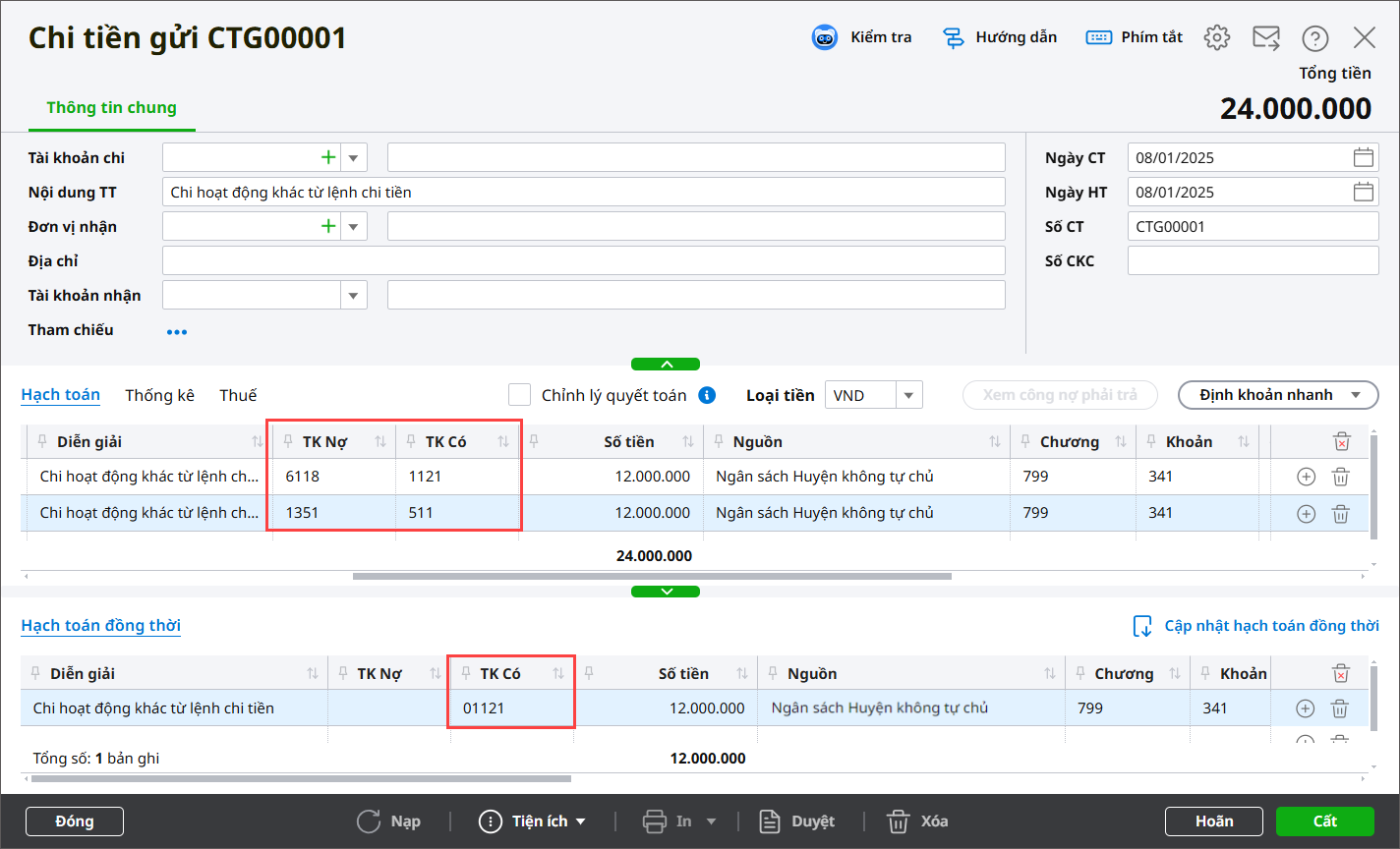The width and height of the screenshot is (1400, 849).
Task: Collapse the general info section green chevron
Action: (666, 364)
